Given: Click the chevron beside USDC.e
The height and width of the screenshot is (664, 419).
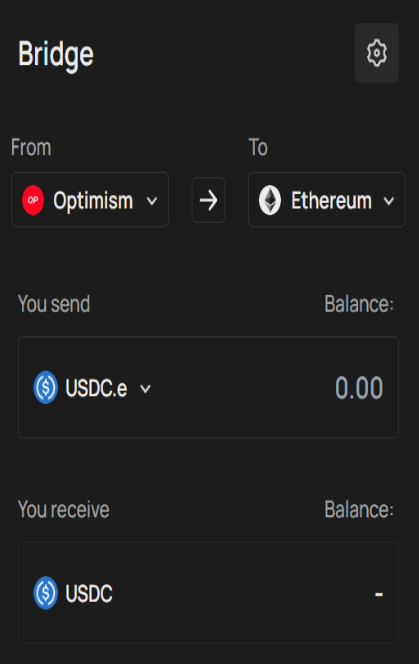Looking at the screenshot, I should 145,389.
